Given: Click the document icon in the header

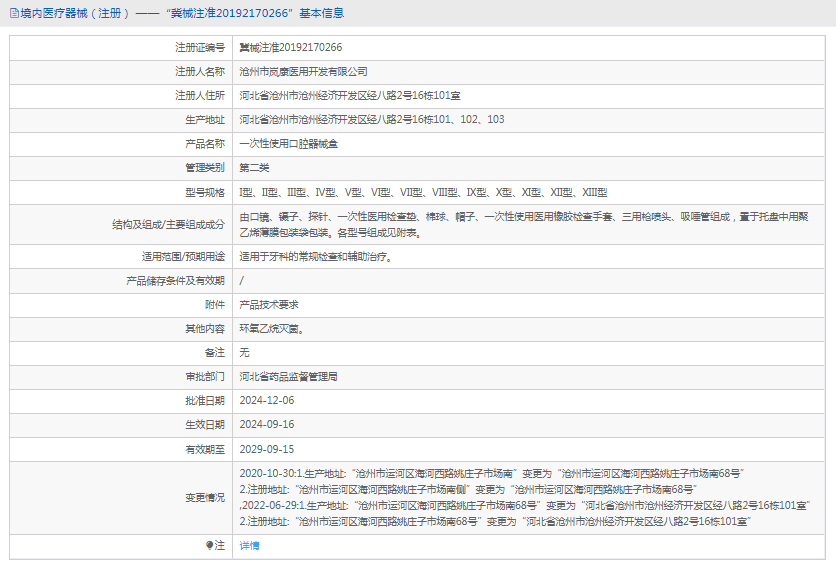Looking at the screenshot, I should click(x=14, y=13).
